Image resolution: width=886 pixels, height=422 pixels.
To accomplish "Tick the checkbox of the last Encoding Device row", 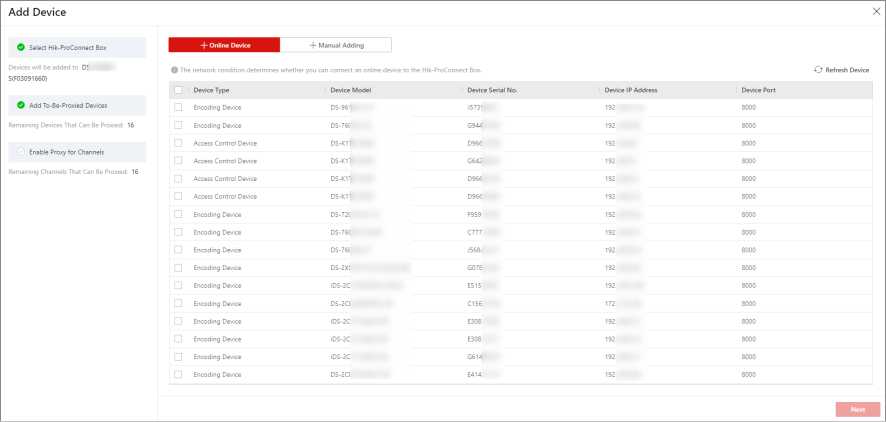I will 178,374.
